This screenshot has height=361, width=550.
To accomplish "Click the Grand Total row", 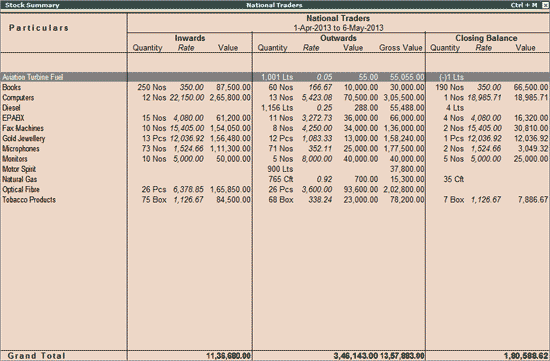I will (275, 355).
